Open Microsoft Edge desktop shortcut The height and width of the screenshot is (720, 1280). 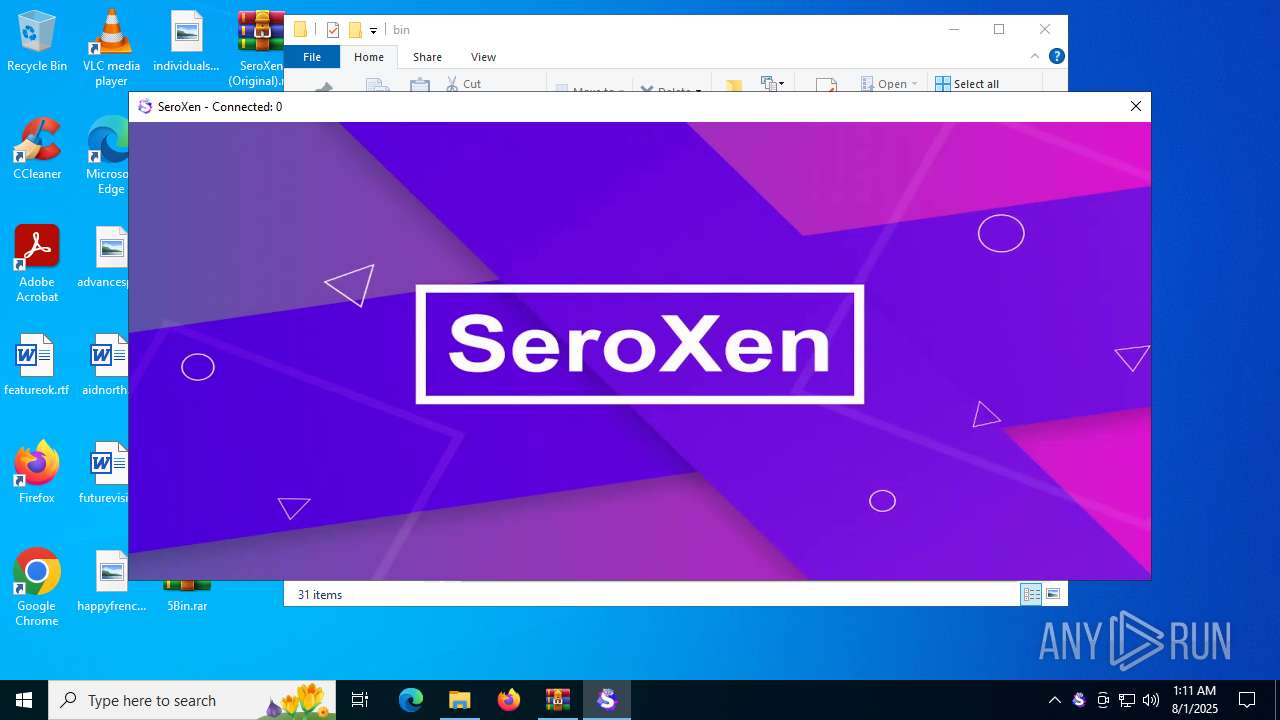(x=108, y=156)
